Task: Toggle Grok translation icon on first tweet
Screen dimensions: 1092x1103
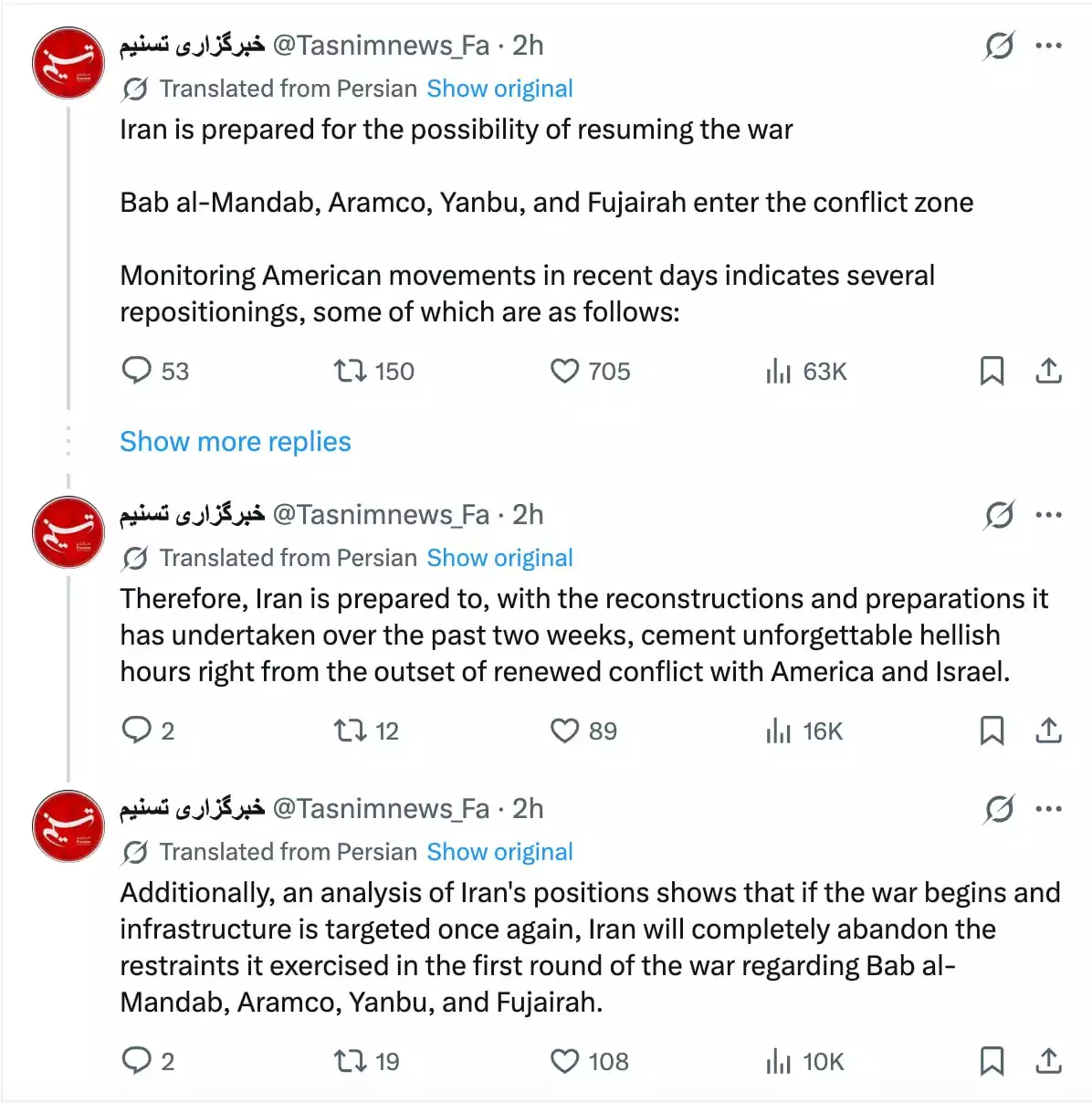Action: coord(999,45)
